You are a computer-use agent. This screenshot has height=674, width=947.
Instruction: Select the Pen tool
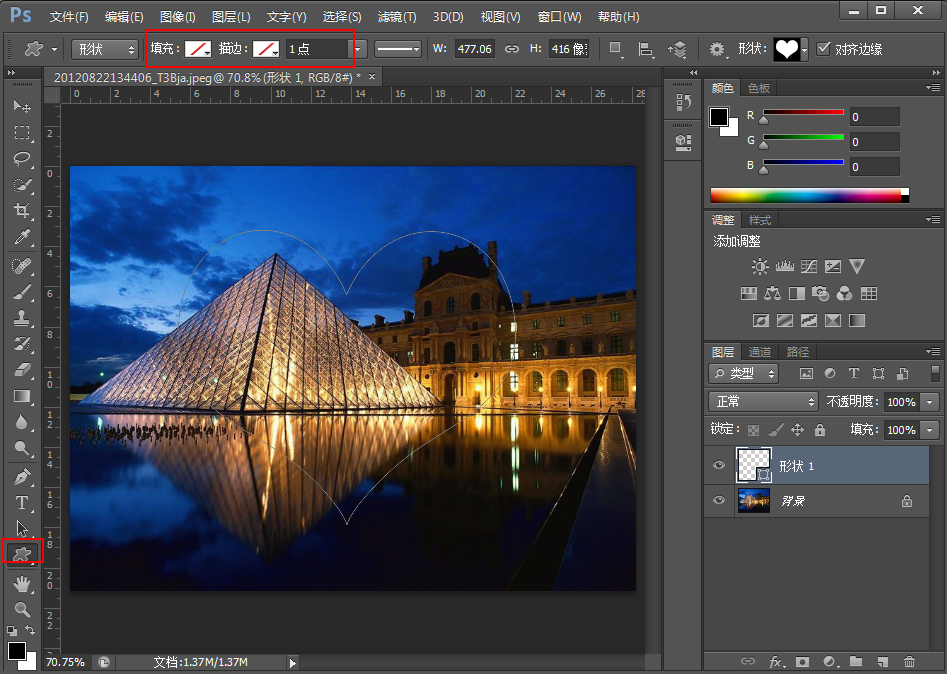click(21, 476)
